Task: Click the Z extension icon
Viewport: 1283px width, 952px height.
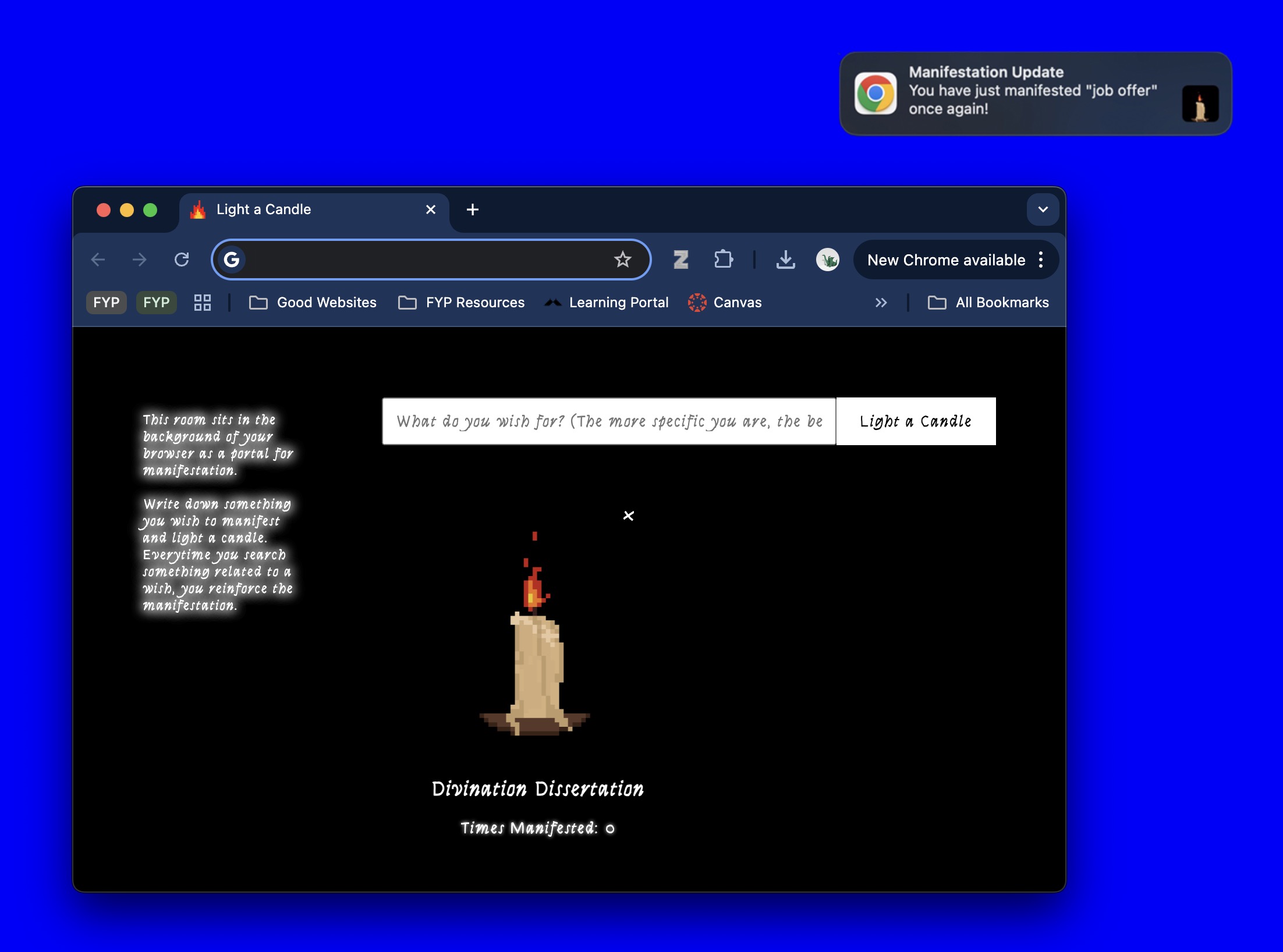Action: point(681,260)
